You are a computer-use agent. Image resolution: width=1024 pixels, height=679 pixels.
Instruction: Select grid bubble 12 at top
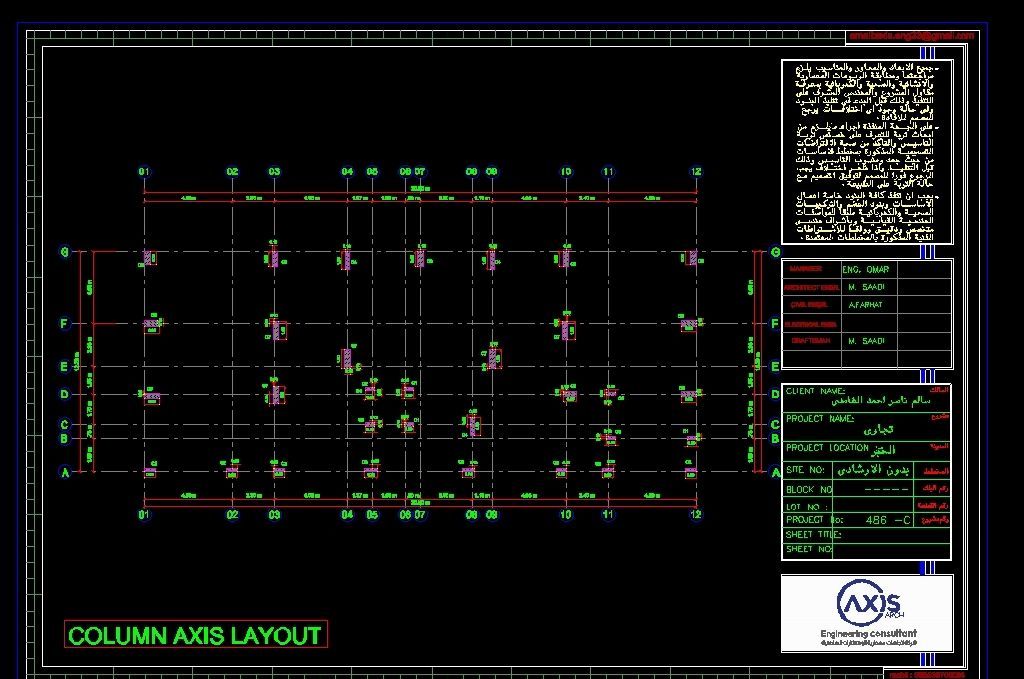[x=696, y=172]
